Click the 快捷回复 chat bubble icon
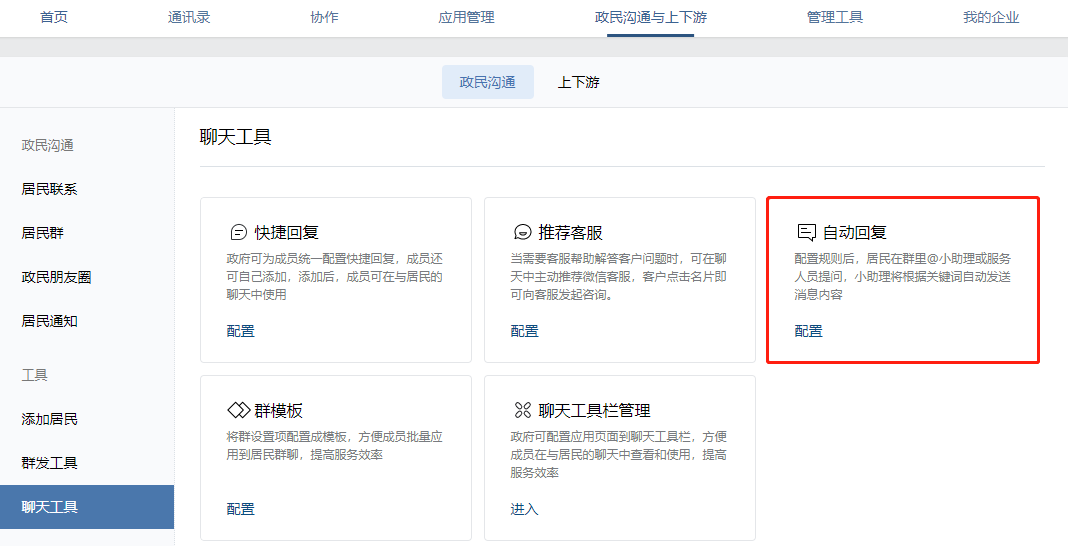The height and width of the screenshot is (546, 1068). [238, 233]
